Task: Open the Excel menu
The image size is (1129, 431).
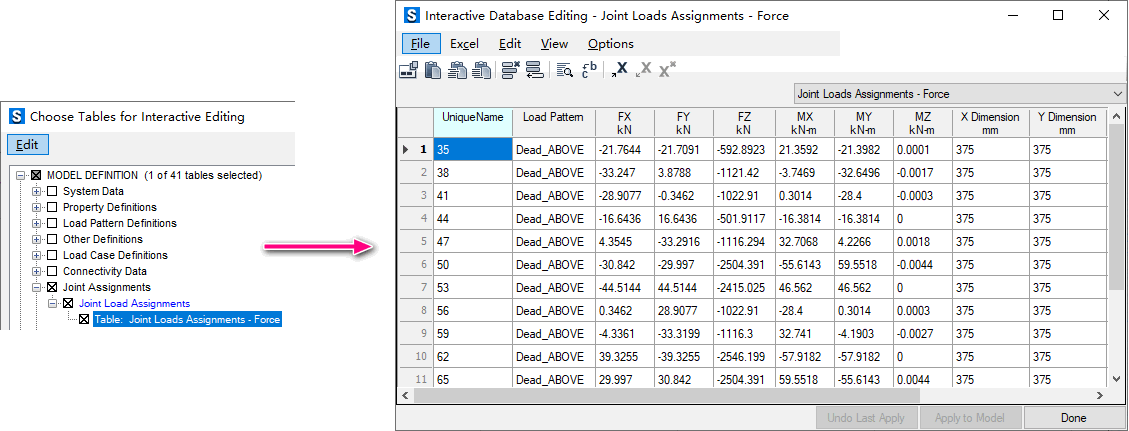Action: pos(464,44)
